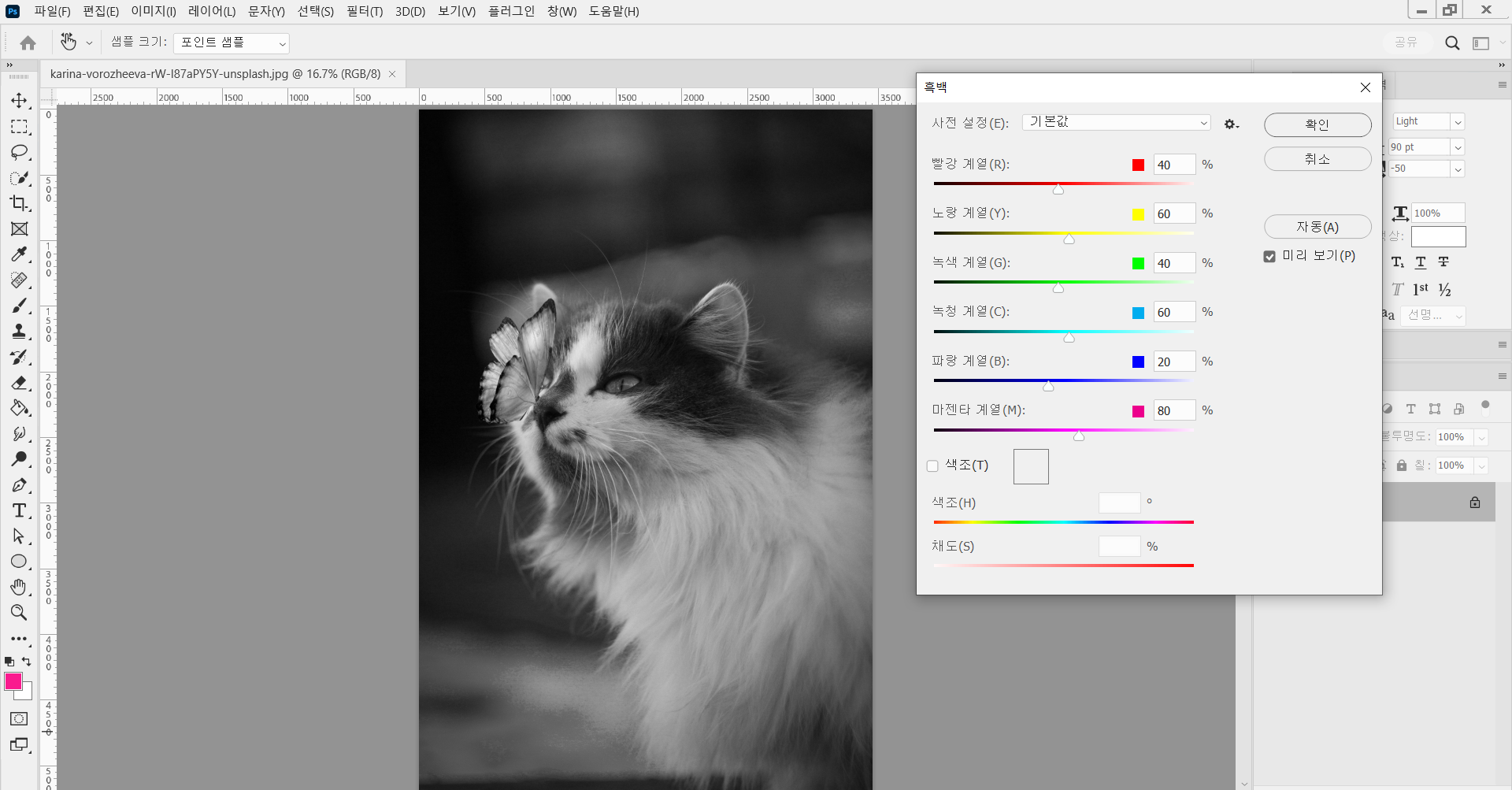The image size is (1512, 790).
Task: Click the 빨강 계열 reds slider handle
Action: click(1058, 189)
